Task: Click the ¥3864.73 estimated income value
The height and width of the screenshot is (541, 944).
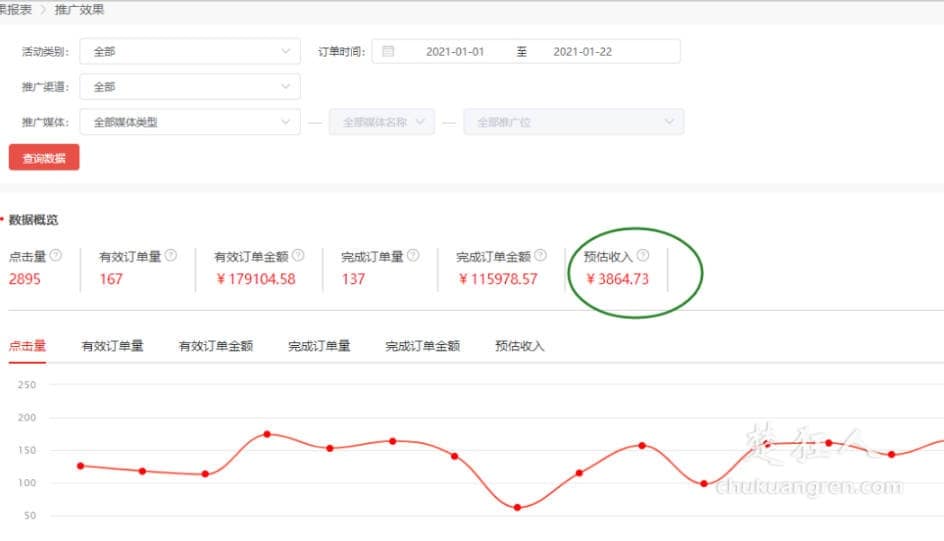Action: coord(618,279)
